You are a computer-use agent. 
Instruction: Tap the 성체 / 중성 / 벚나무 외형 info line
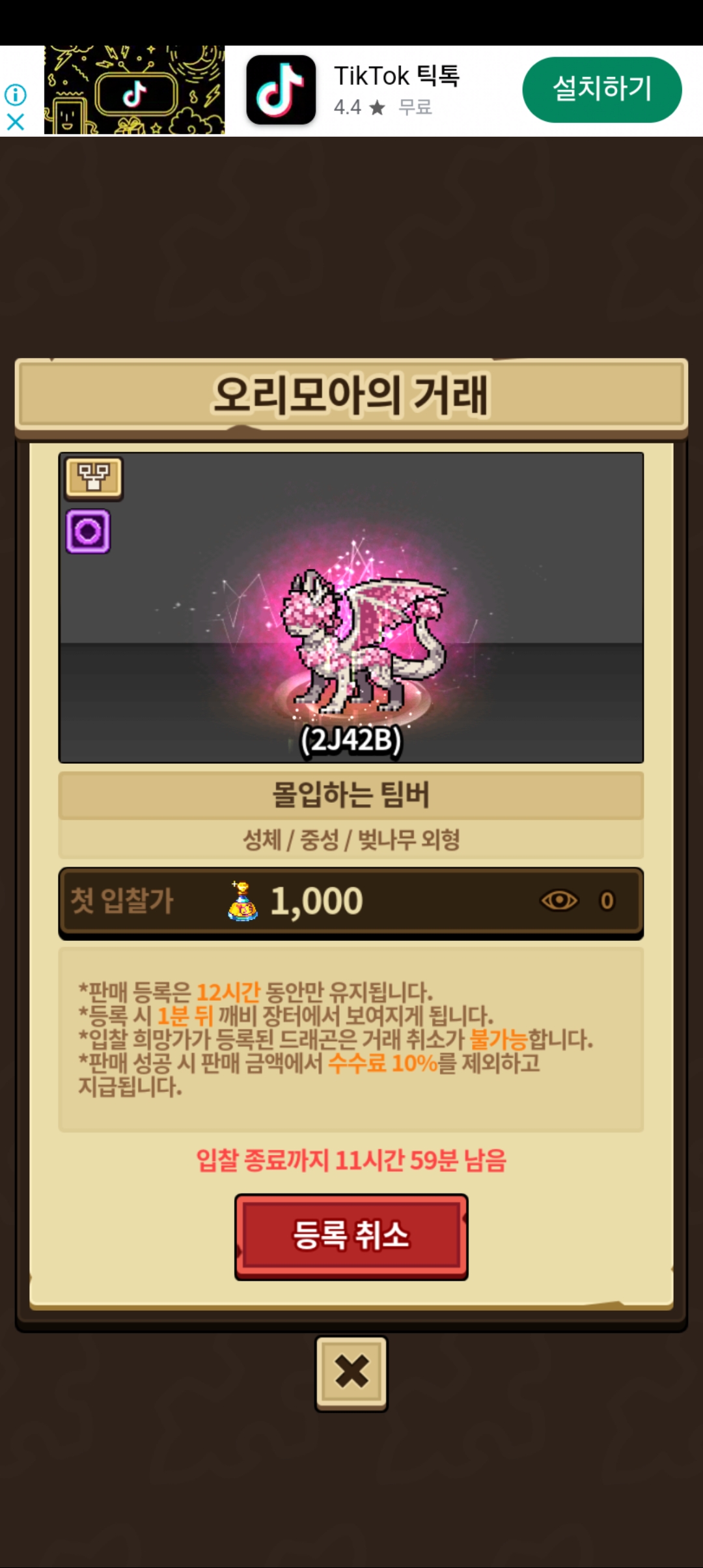tap(351, 839)
